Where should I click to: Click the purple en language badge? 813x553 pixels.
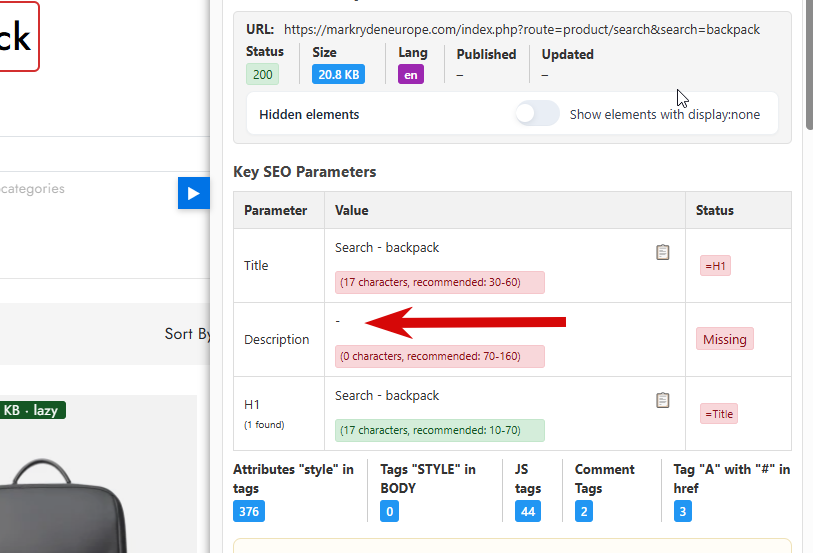pos(411,75)
